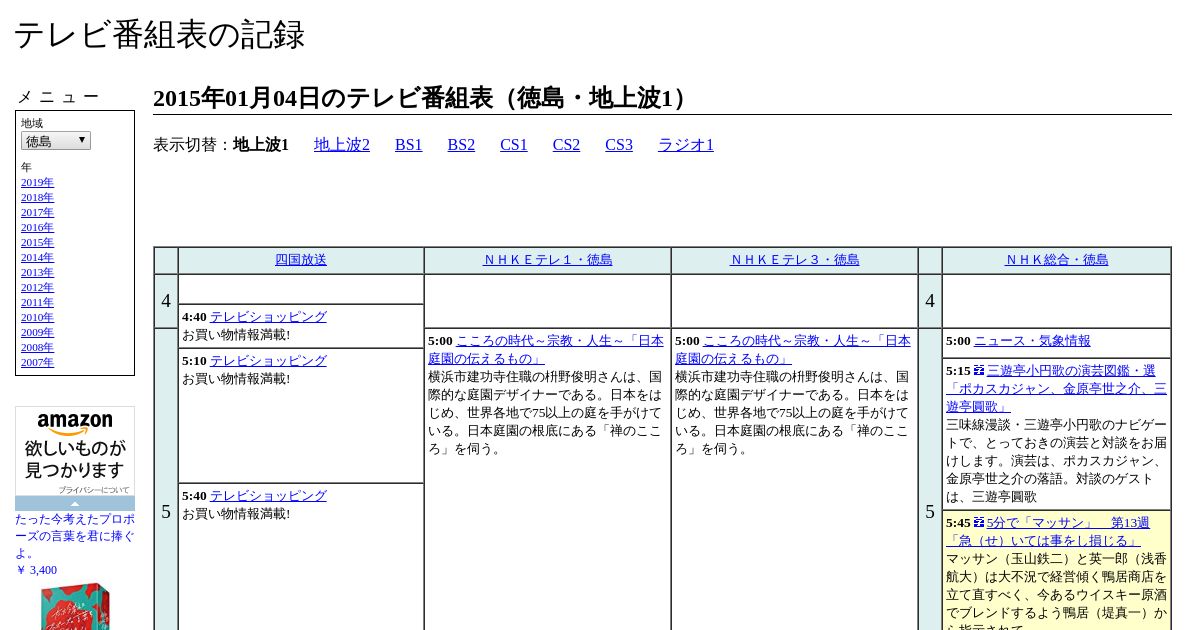Click the caption icon beside 5:15 program
The width and height of the screenshot is (1200, 630).
(979, 370)
